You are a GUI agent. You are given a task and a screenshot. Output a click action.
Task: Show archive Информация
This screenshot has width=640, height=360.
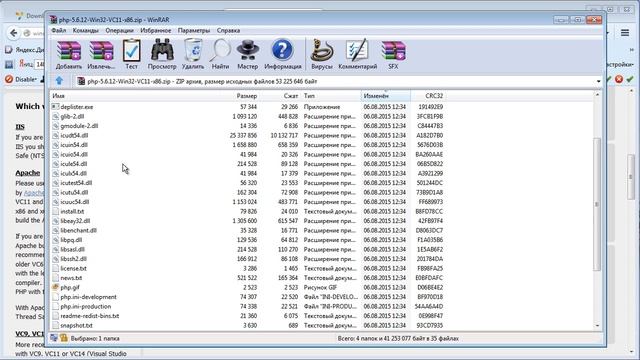282,54
